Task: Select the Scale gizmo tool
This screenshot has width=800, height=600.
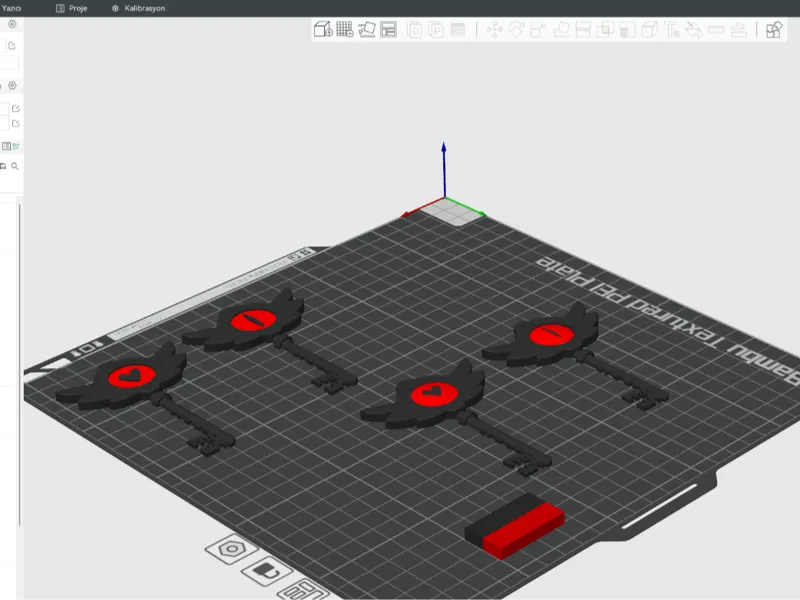Action: 539,30
